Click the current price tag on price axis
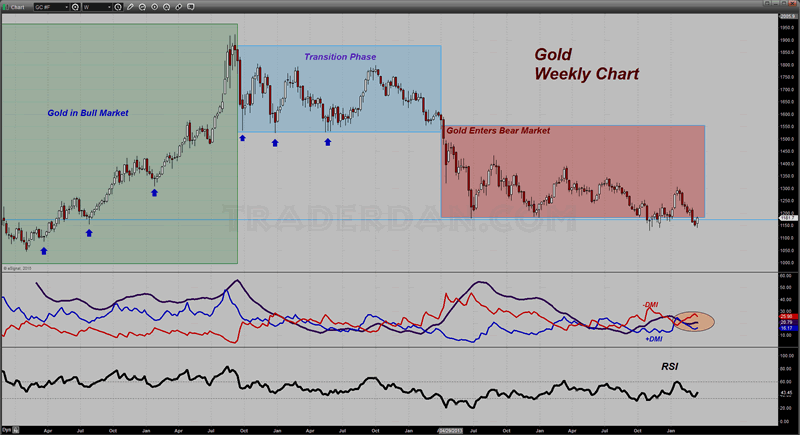800x435 pixels. [788, 218]
